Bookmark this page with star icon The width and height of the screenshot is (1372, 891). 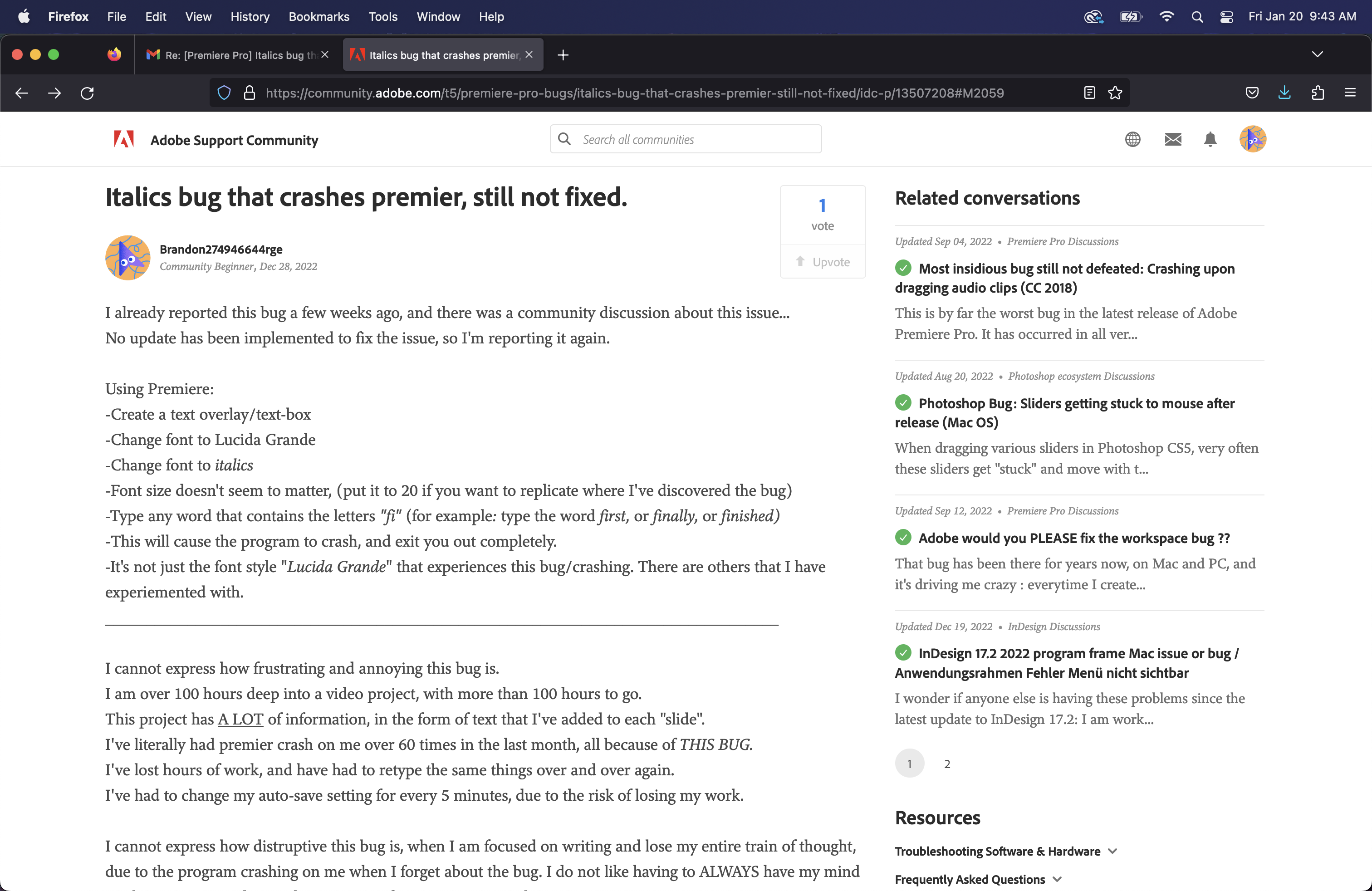1115,93
